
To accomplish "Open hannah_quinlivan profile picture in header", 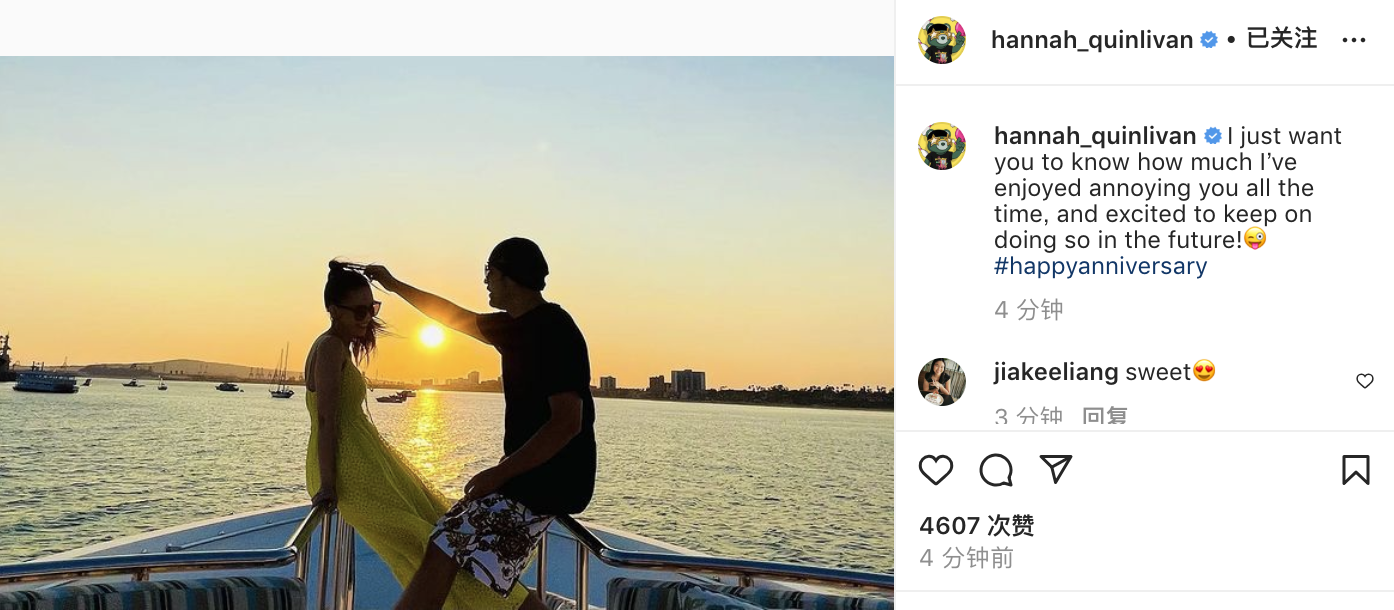I will [x=942, y=40].
